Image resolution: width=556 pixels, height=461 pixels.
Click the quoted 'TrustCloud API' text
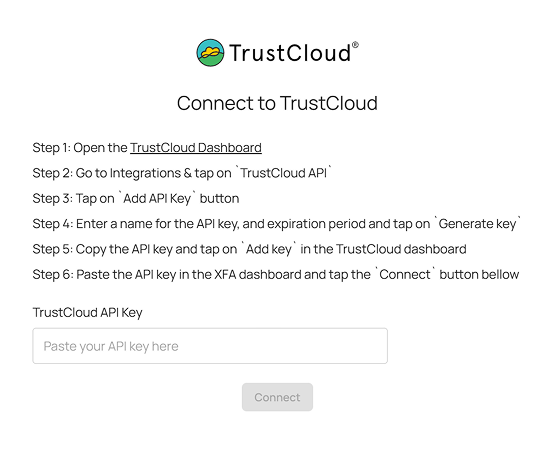point(284,173)
